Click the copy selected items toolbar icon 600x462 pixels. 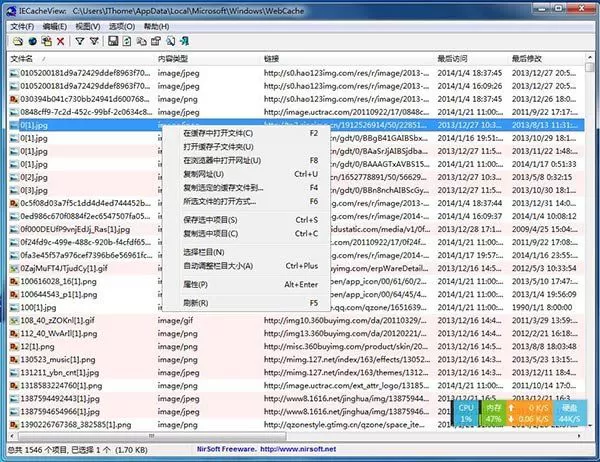pyautogui.click(x=141, y=41)
